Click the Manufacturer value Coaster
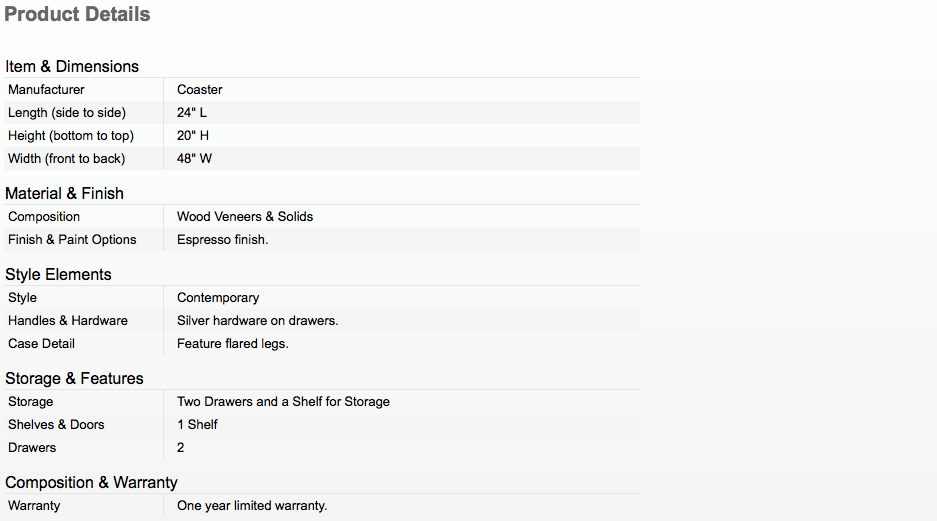Image resolution: width=937 pixels, height=521 pixels. [x=200, y=90]
